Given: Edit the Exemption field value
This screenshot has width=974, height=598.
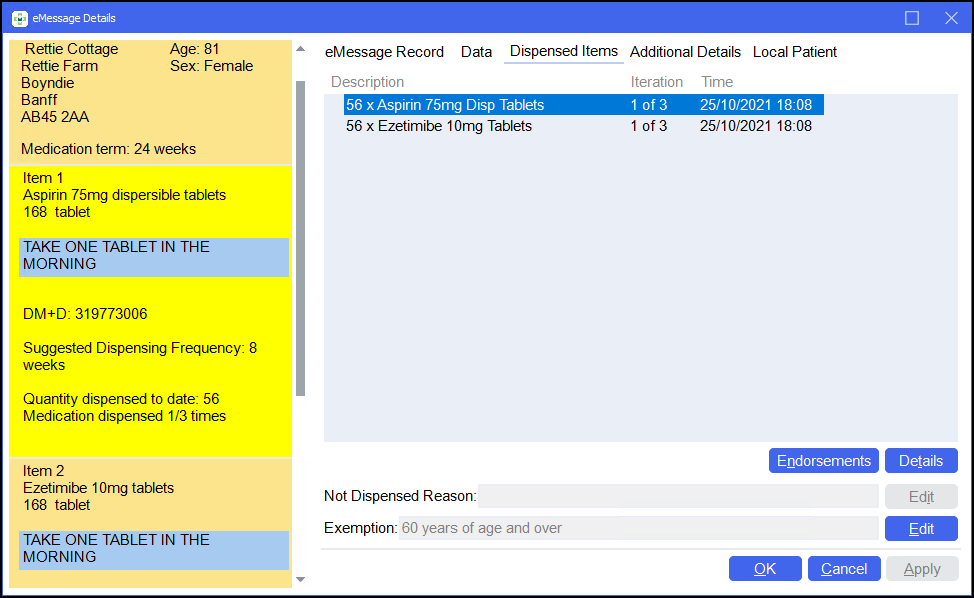Looking at the screenshot, I should pyautogui.click(x=921, y=528).
